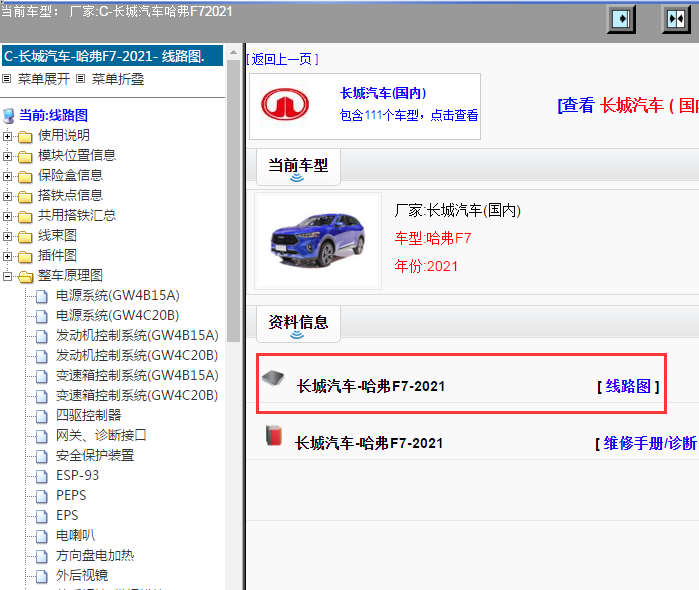The height and width of the screenshot is (590, 699).
Task: Click the page icon for 安全保护装置
Action: (41, 456)
